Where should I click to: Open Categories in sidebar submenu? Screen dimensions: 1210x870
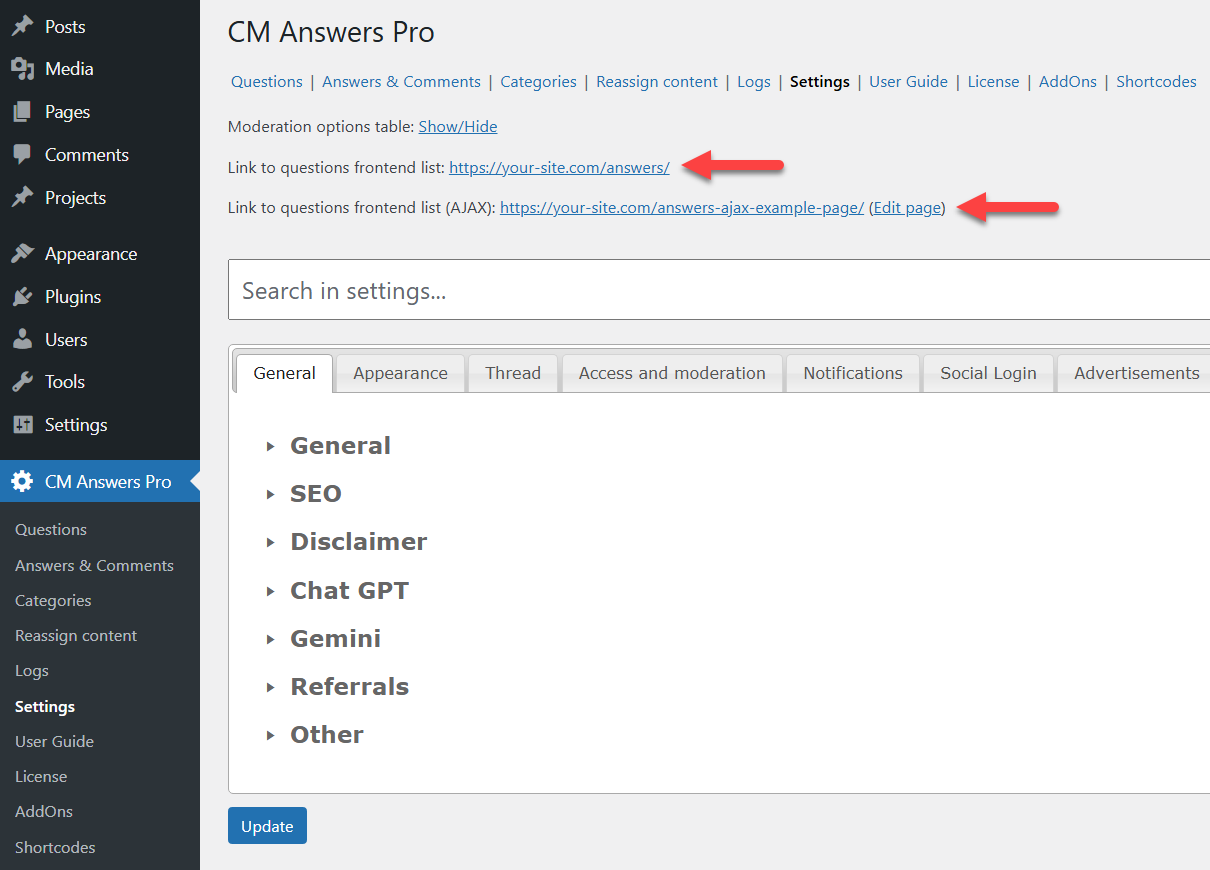coord(53,601)
